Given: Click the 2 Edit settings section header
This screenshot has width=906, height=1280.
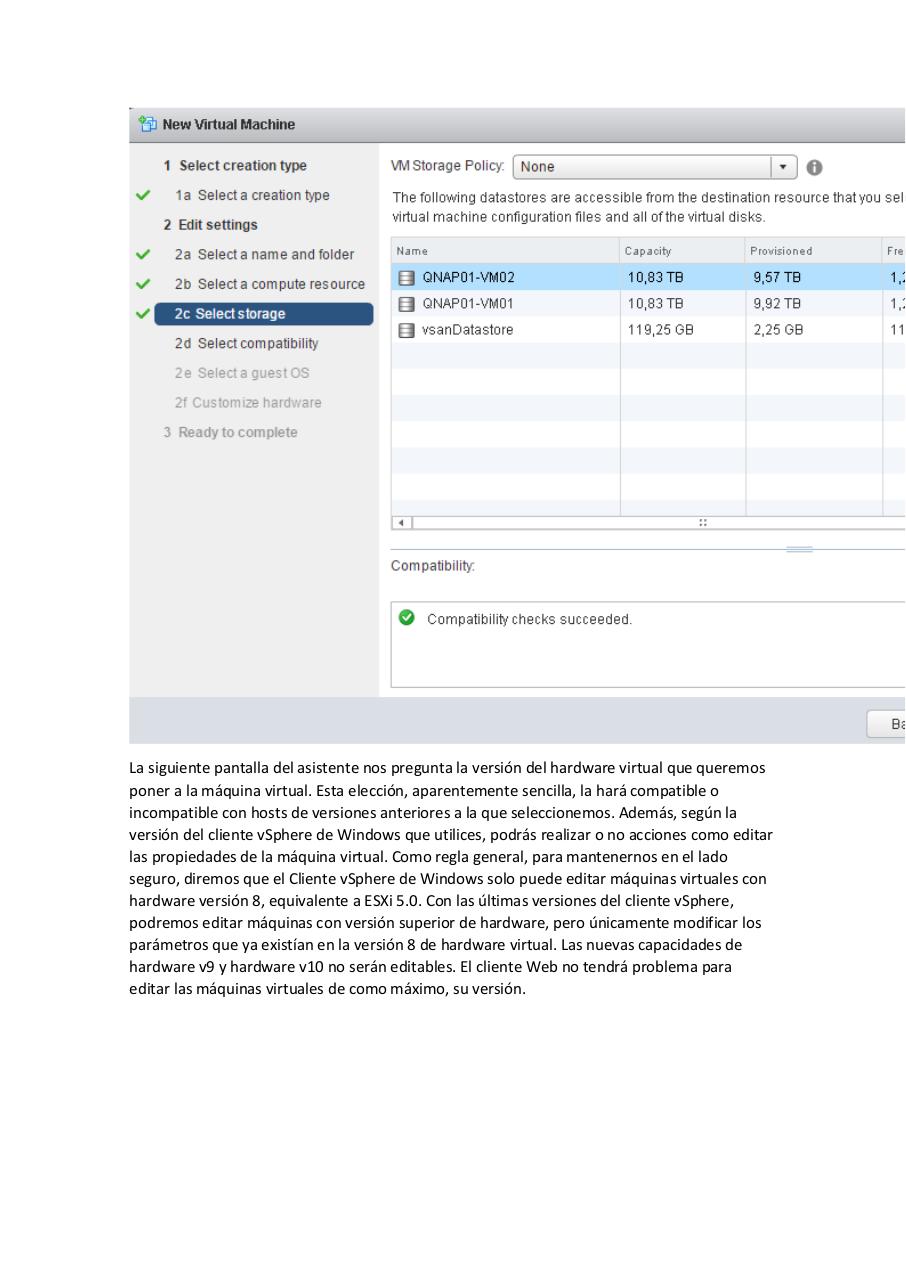Looking at the screenshot, I should pyautogui.click(x=216, y=224).
